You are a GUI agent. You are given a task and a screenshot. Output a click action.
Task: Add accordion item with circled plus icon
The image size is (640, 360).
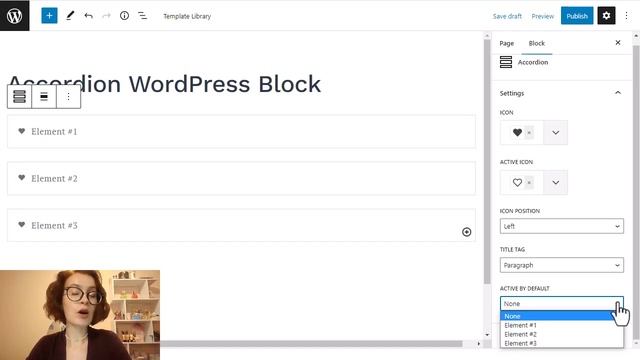click(467, 232)
